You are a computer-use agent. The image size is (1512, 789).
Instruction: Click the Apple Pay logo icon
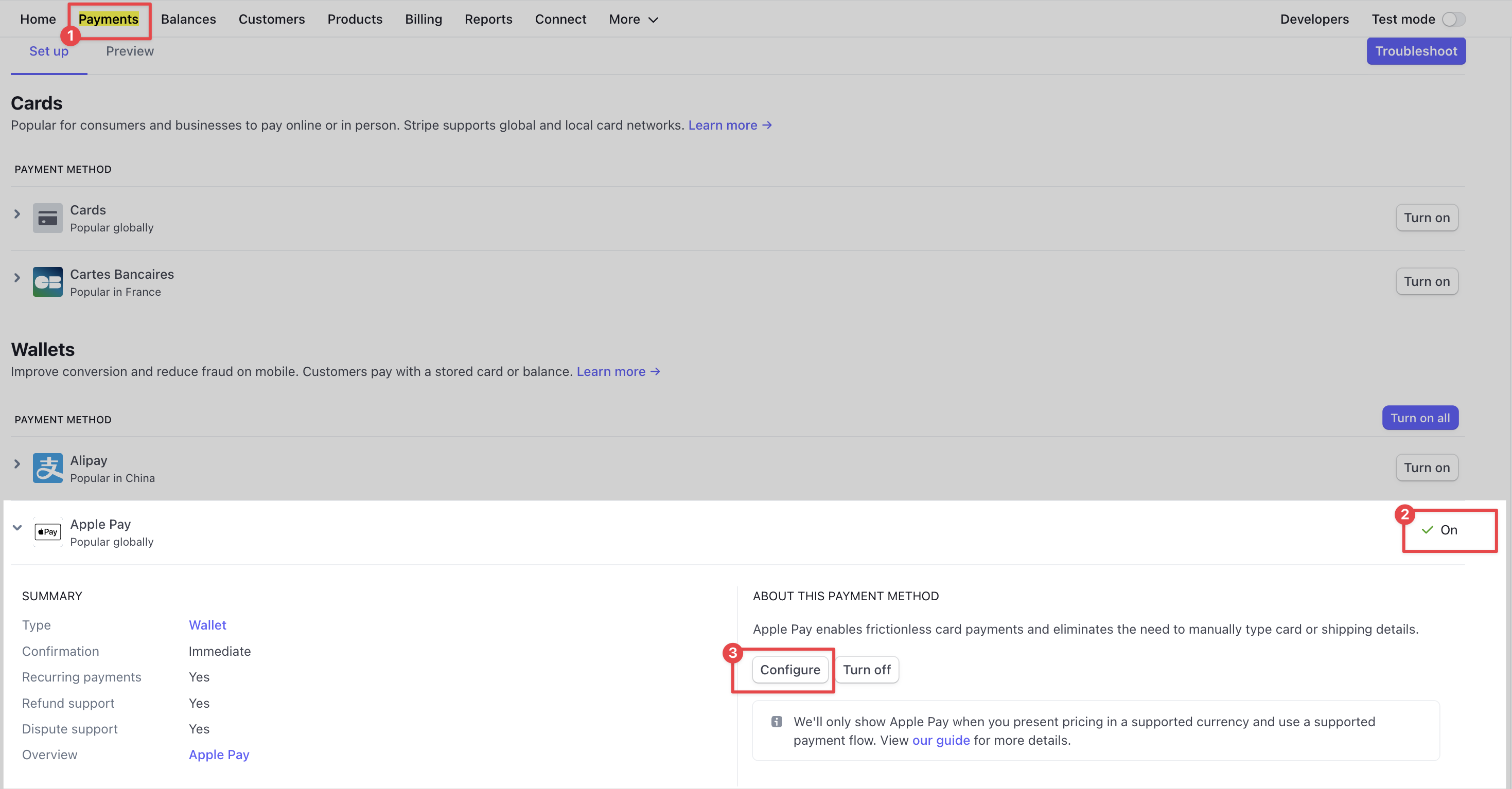click(x=47, y=532)
